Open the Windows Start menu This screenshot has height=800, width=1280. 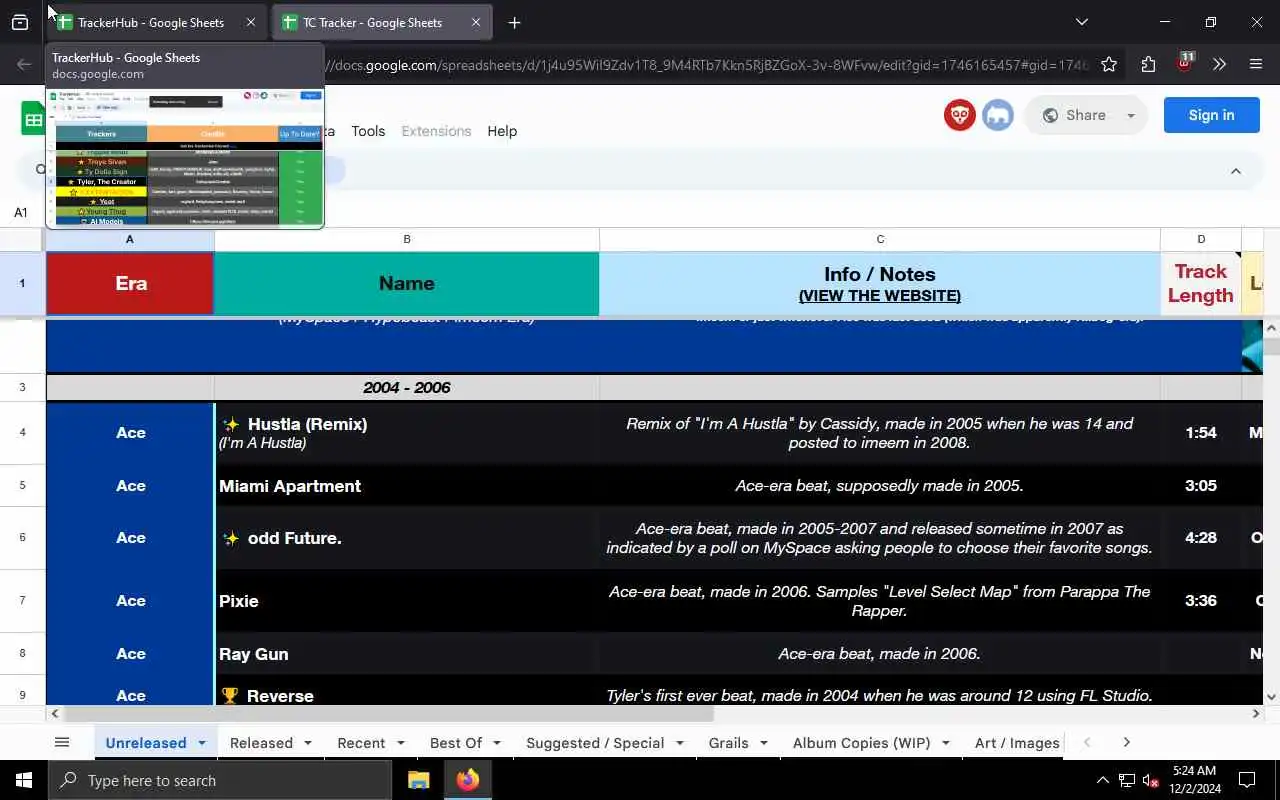[24, 780]
